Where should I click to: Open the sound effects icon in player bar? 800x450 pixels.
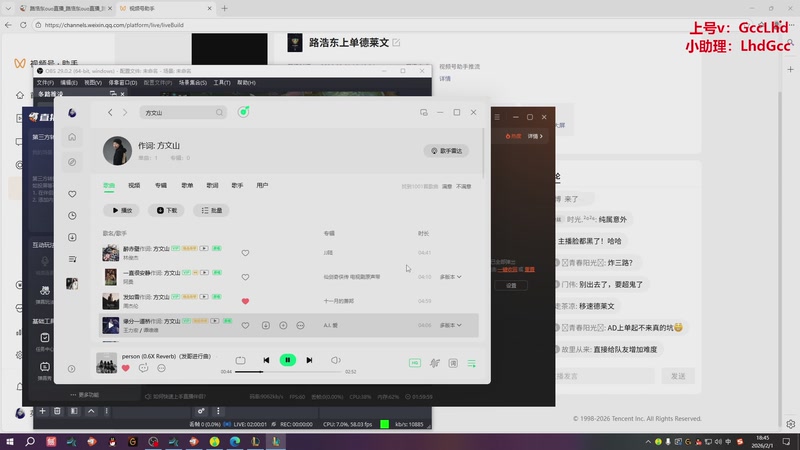434,363
